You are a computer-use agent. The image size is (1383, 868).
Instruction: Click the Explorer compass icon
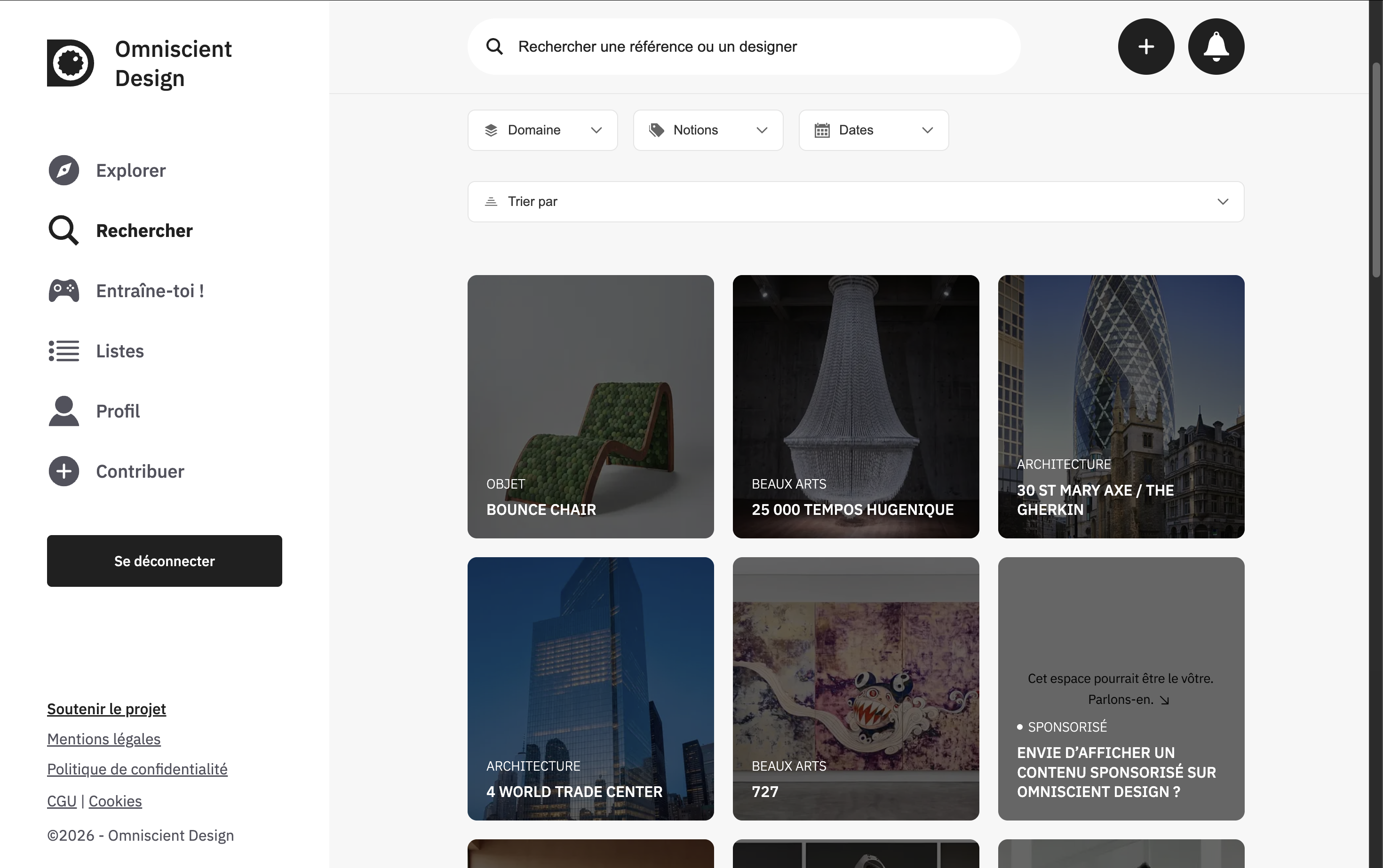[64, 171]
